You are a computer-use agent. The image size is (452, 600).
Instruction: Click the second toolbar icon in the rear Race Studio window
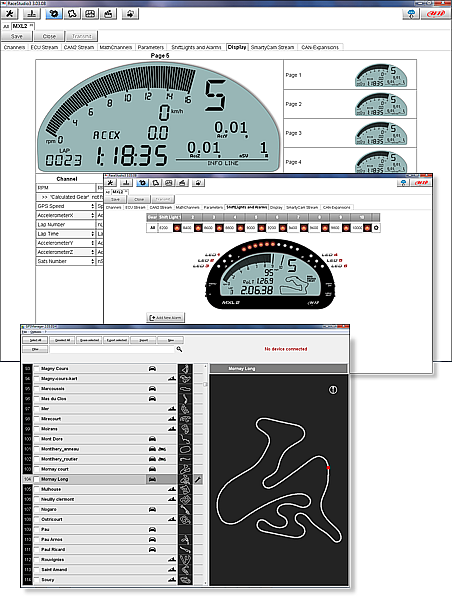pyautogui.click(x=32, y=14)
